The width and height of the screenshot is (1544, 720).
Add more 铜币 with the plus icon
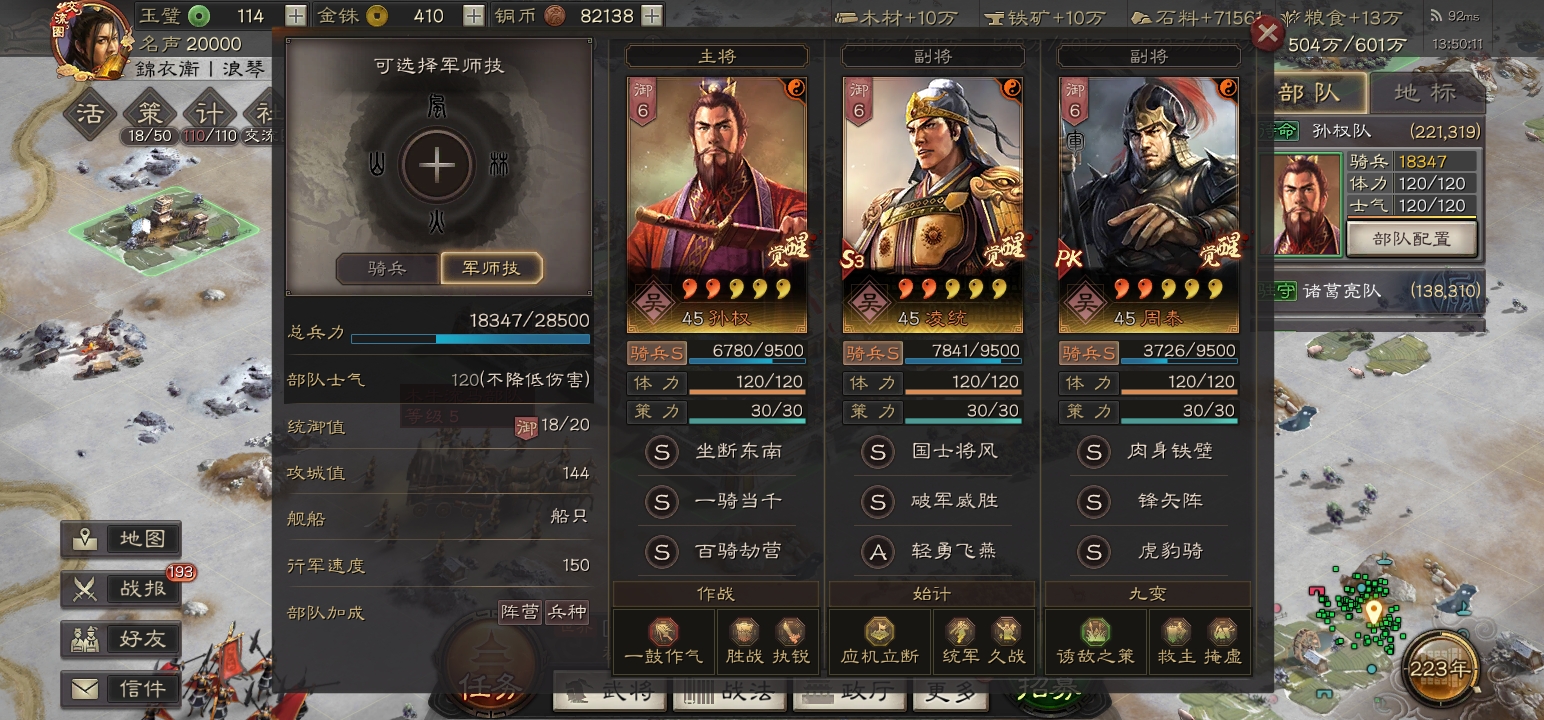pos(651,15)
